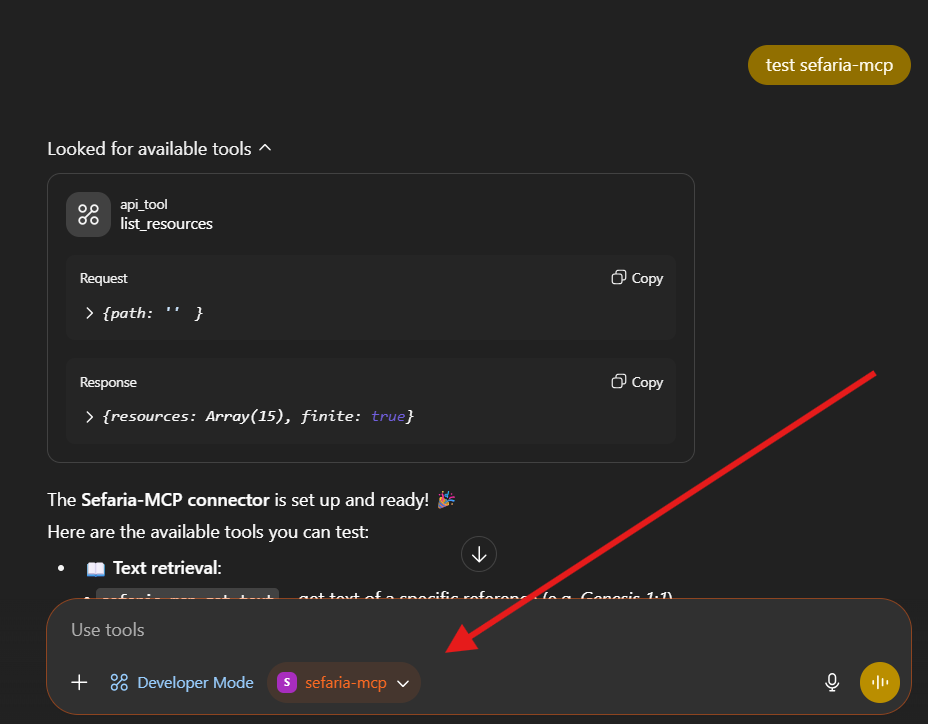Expand the Request {path: ''} object
The height and width of the screenshot is (724, 928).
[89, 313]
